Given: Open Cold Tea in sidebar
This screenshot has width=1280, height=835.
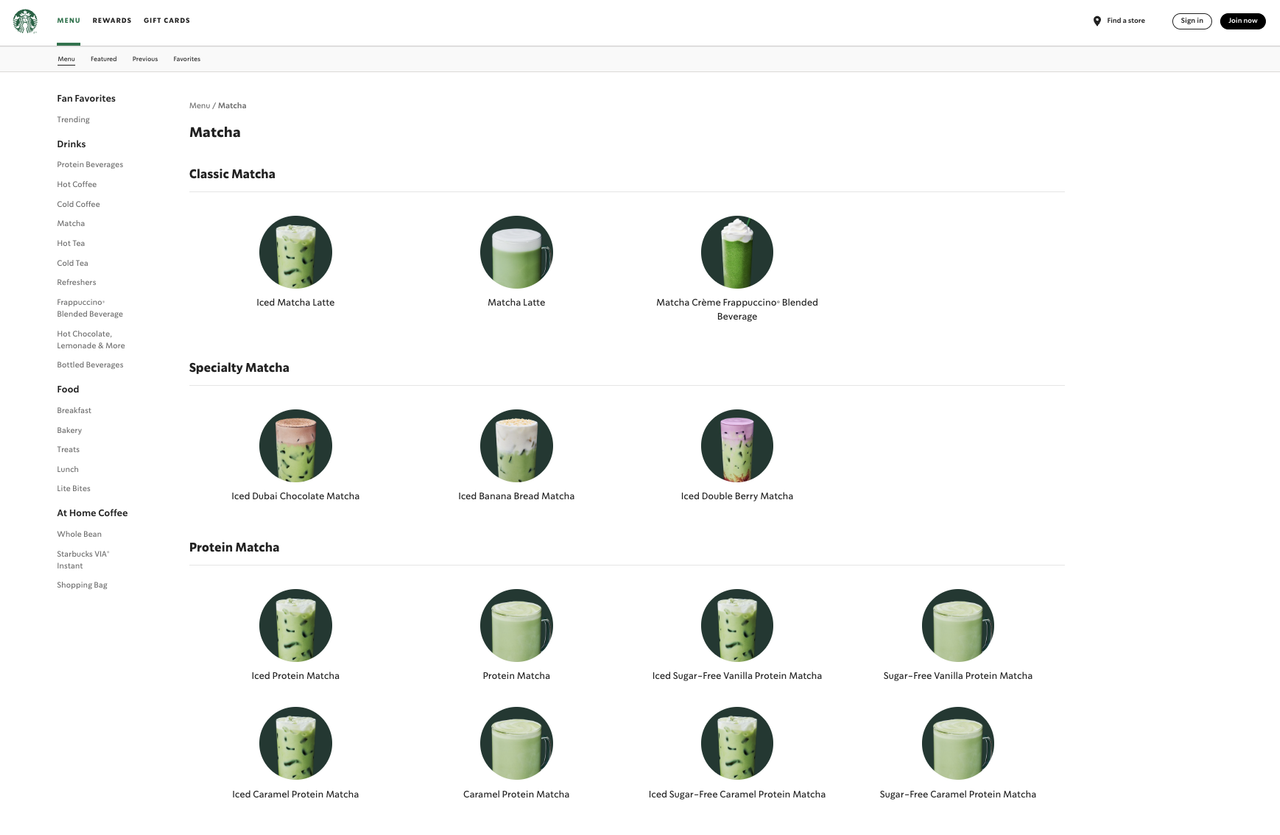Looking at the screenshot, I should click(72, 264).
